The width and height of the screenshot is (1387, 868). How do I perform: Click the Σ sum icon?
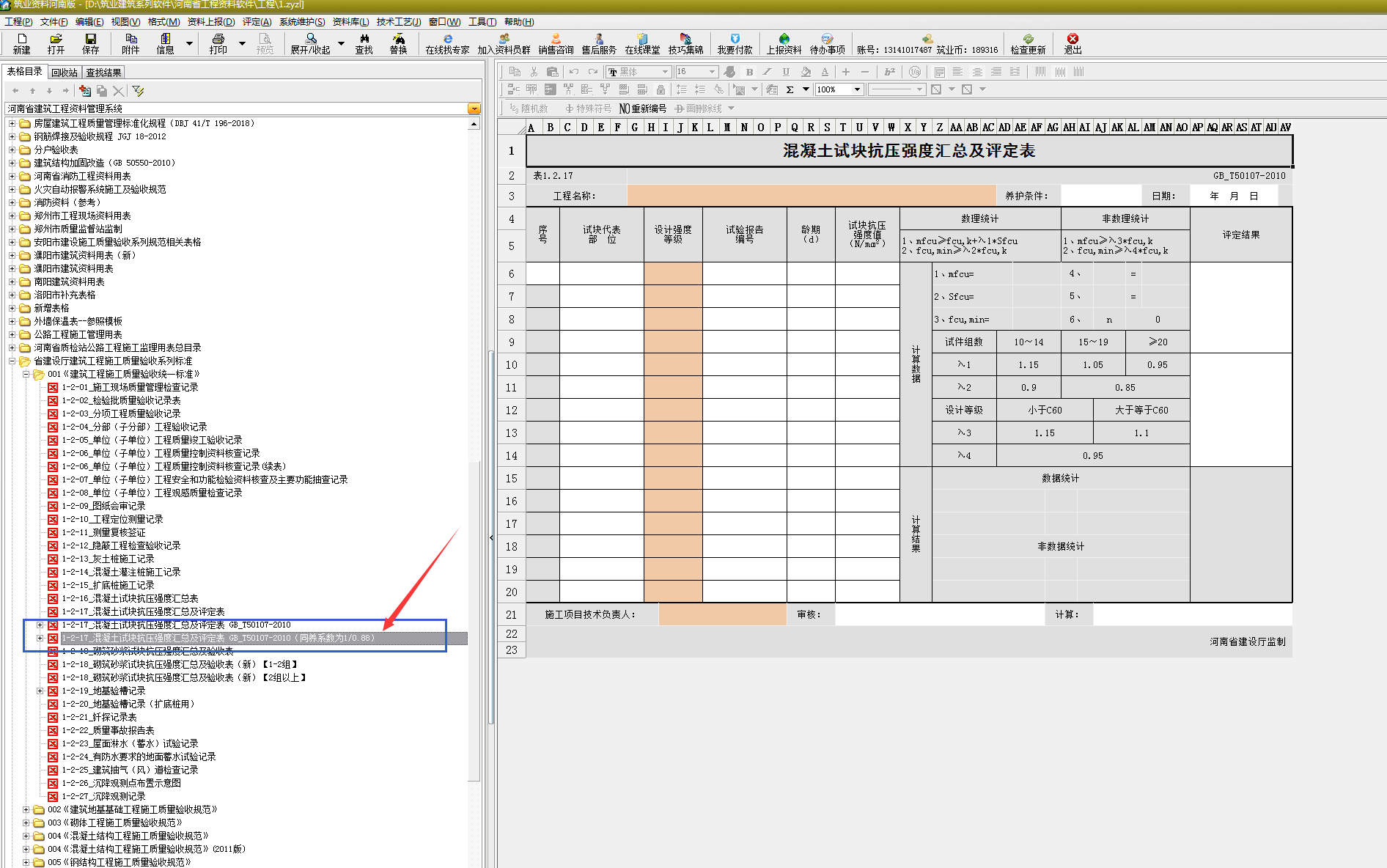[790, 89]
